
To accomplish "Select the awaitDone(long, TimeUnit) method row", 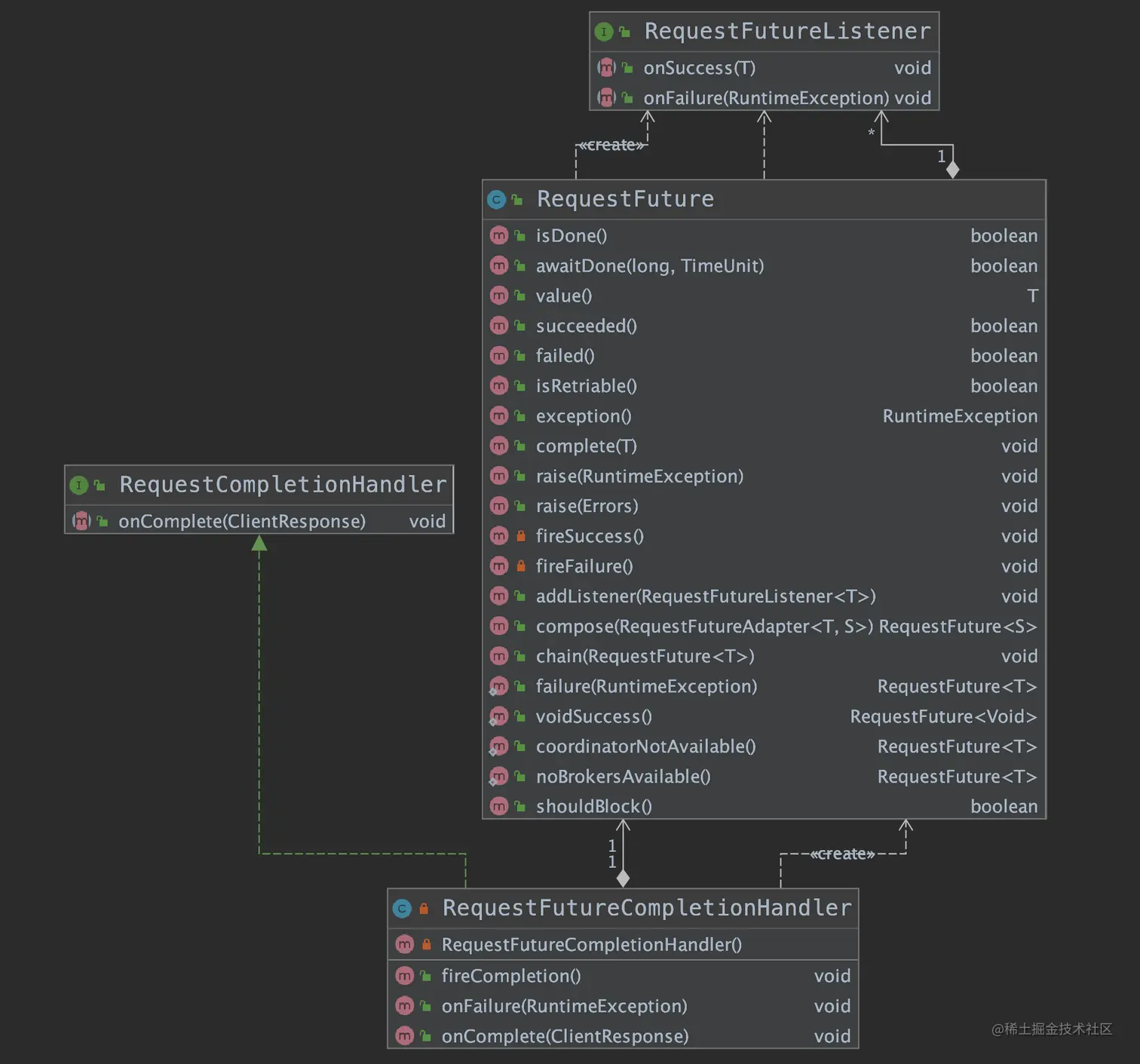I will [x=764, y=265].
